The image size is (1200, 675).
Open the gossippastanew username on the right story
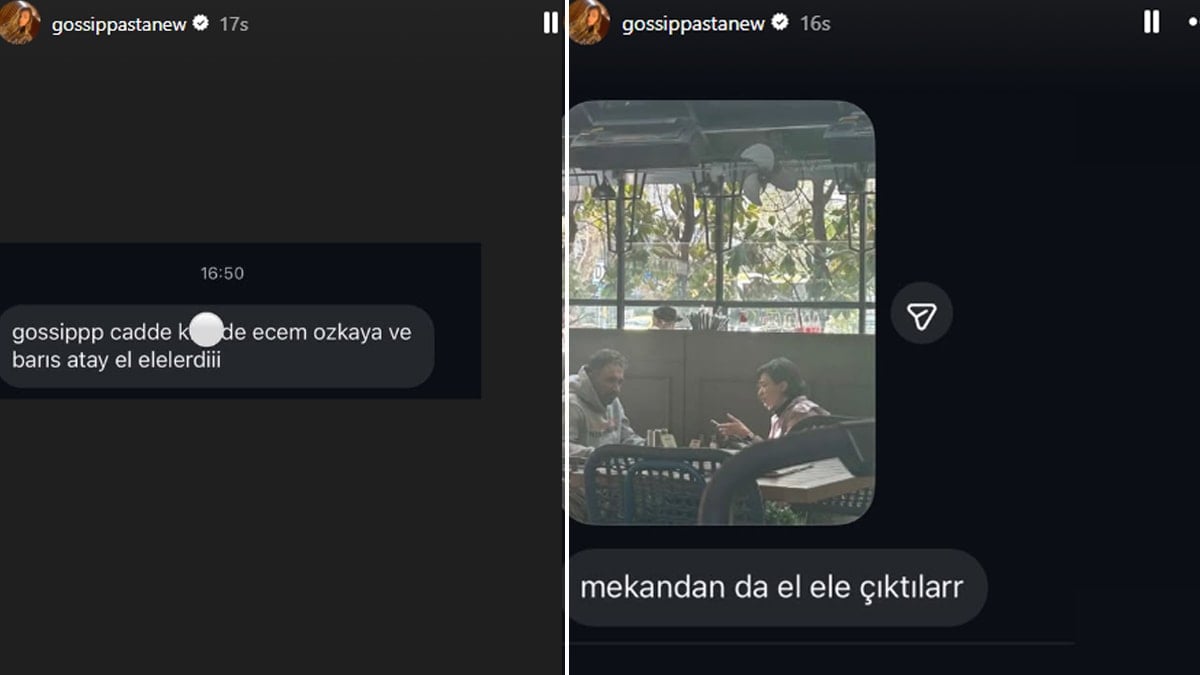pyautogui.click(x=694, y=23)
